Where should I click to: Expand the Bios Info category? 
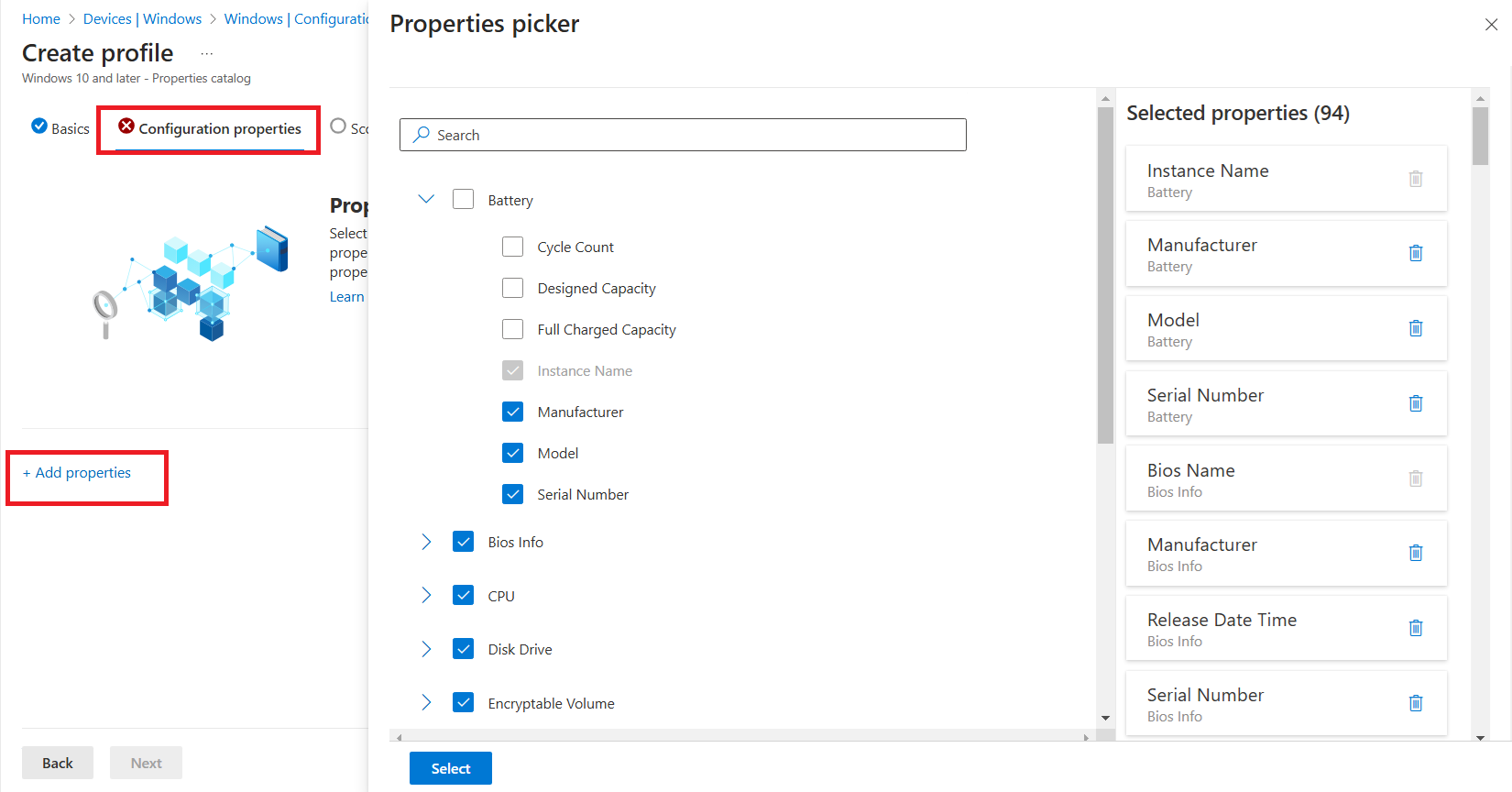(426, 542)
